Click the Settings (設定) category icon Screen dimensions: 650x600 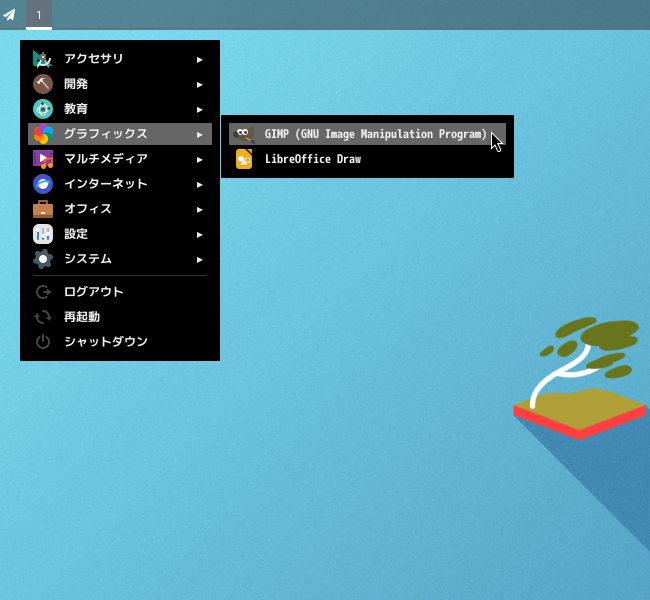click(x=43, y=234)
